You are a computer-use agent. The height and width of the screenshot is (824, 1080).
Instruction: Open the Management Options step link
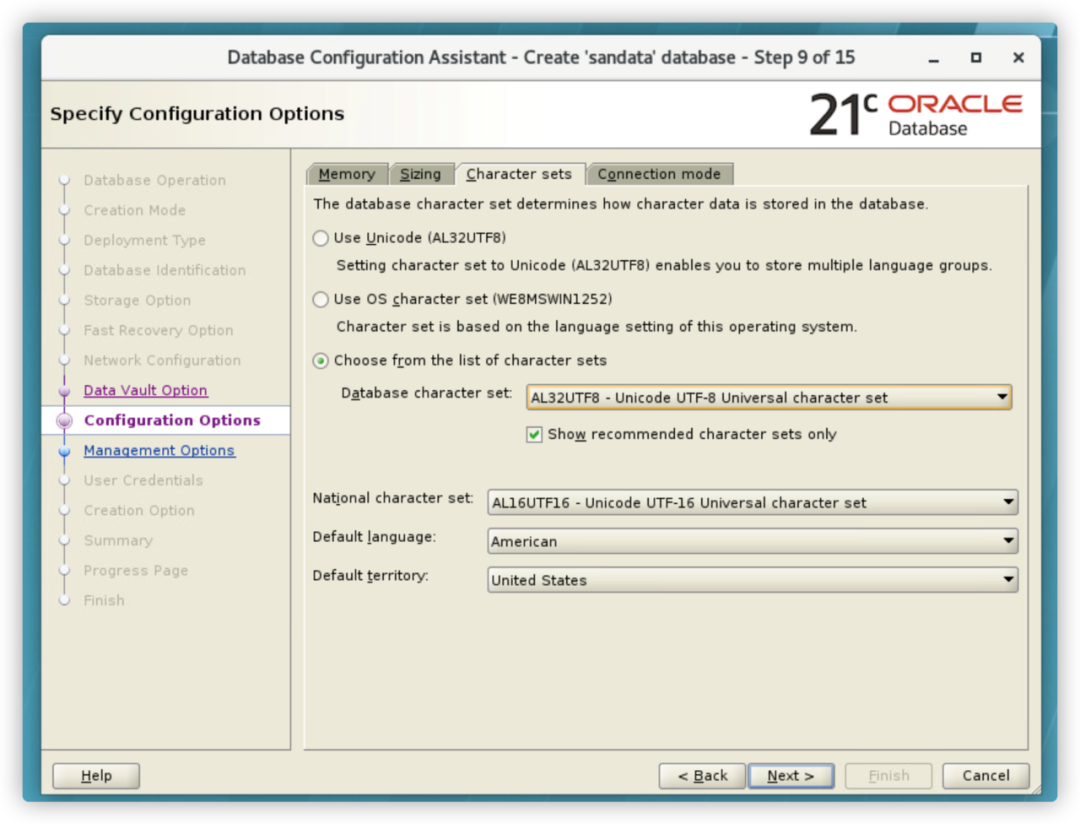159,451
